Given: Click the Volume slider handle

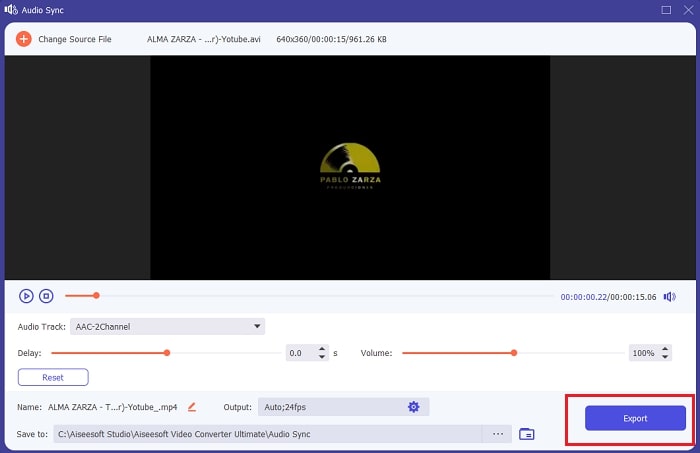Looking at the screenshot, I should click(514, 353).
